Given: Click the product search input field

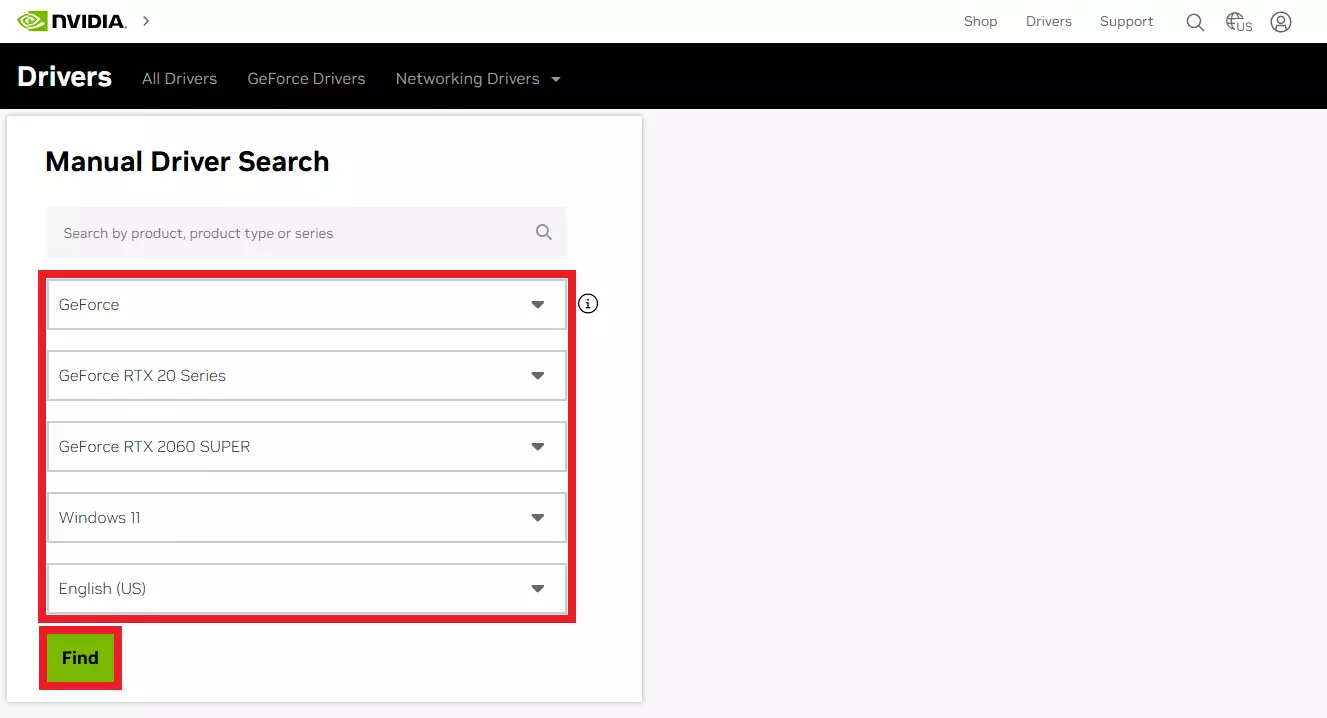Looking at the screenshot, I should pos(290,233).
